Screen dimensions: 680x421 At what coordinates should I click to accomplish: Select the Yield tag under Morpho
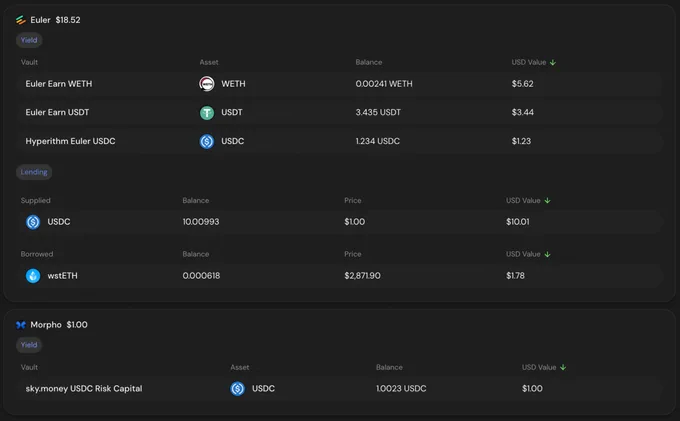point(29,345)
